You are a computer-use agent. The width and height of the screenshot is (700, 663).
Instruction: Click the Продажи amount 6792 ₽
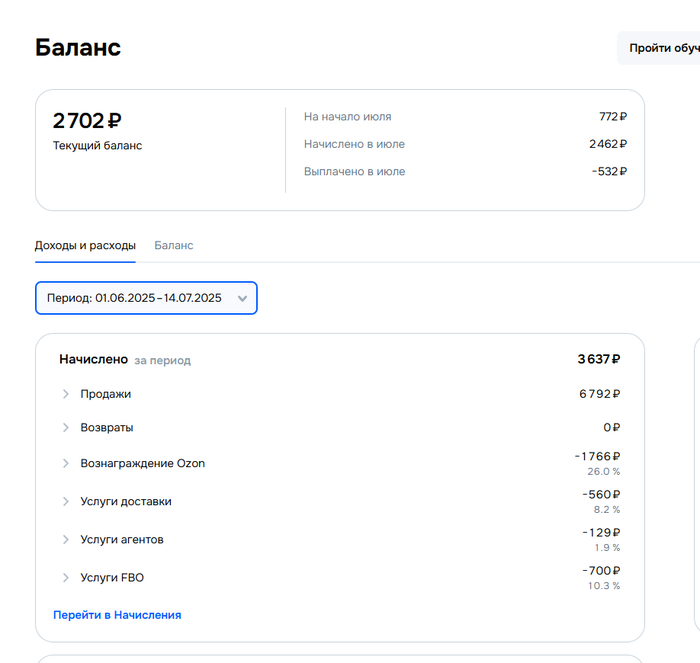[599, 394]
